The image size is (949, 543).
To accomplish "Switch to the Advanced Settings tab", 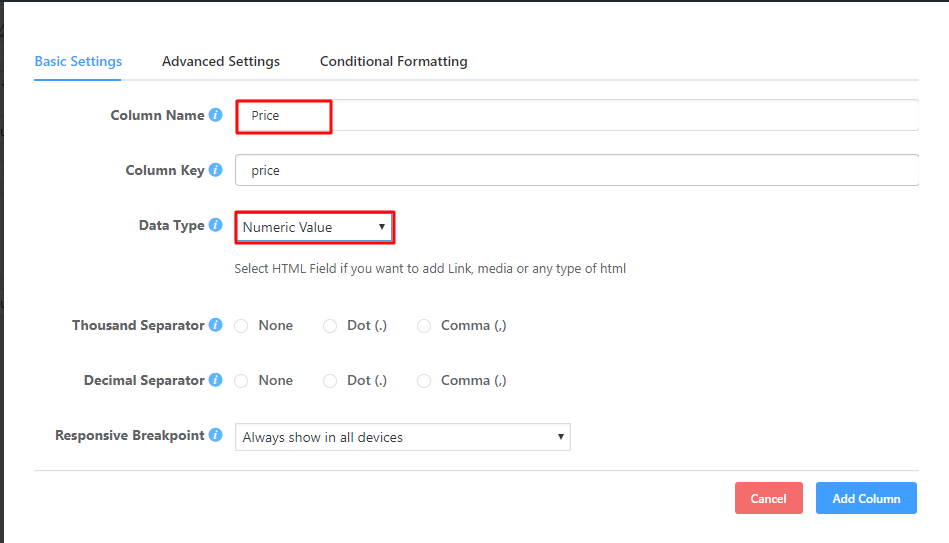I will (221, 61).
